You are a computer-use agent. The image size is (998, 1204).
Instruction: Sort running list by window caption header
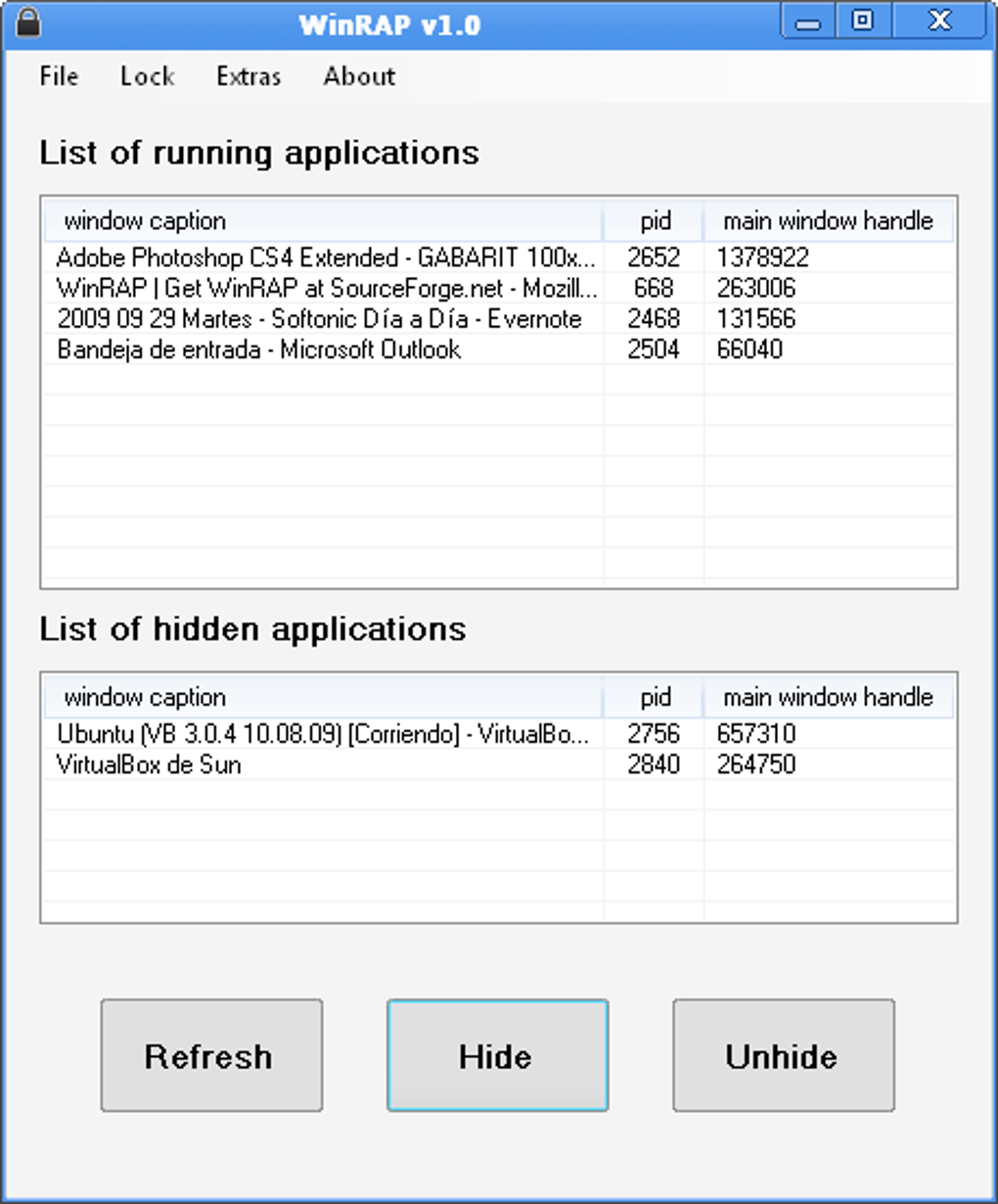pyautogui.click(x=323, y=221)
